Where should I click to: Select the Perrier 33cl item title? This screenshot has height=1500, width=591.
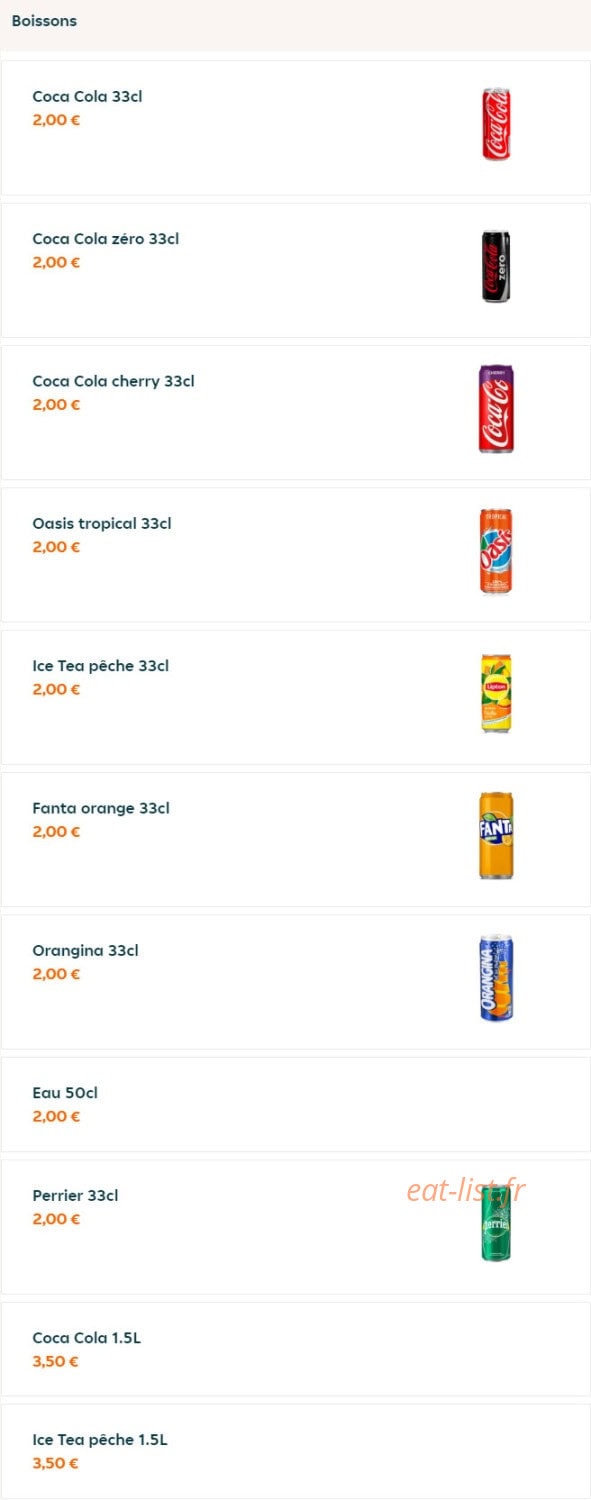click(x=75, y=1195)
